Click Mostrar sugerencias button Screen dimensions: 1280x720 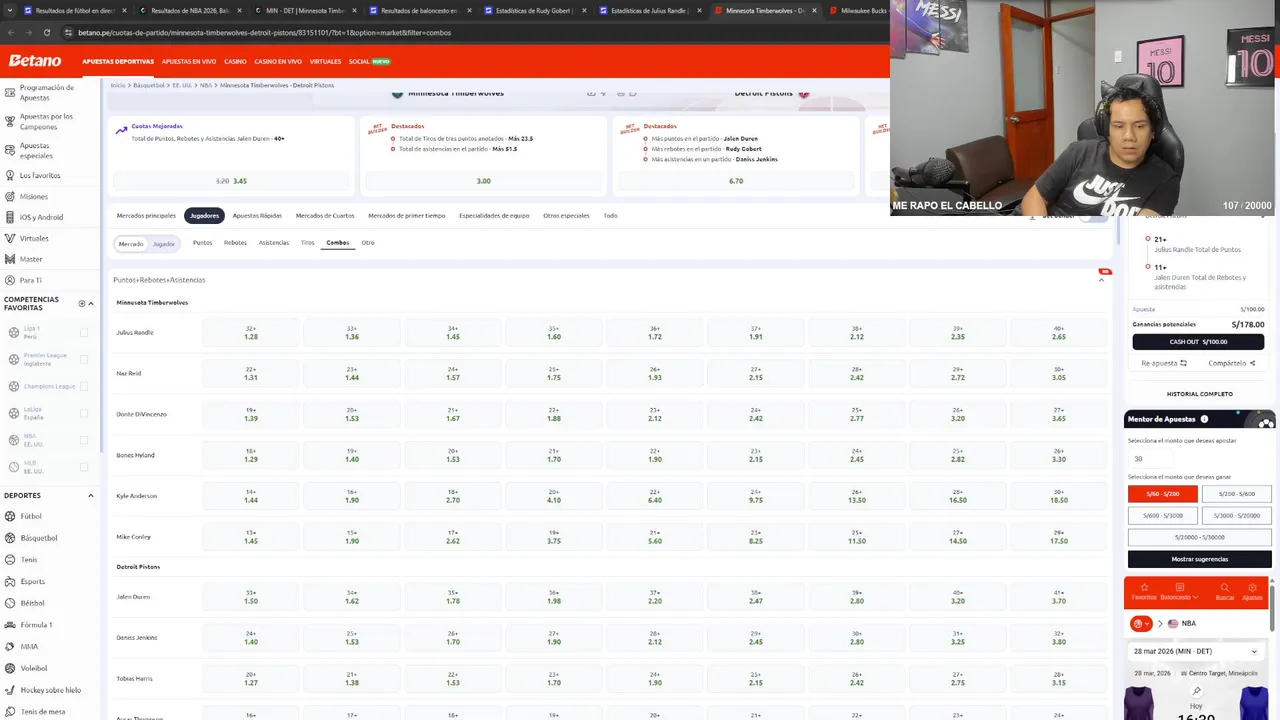coord(1199,559)
